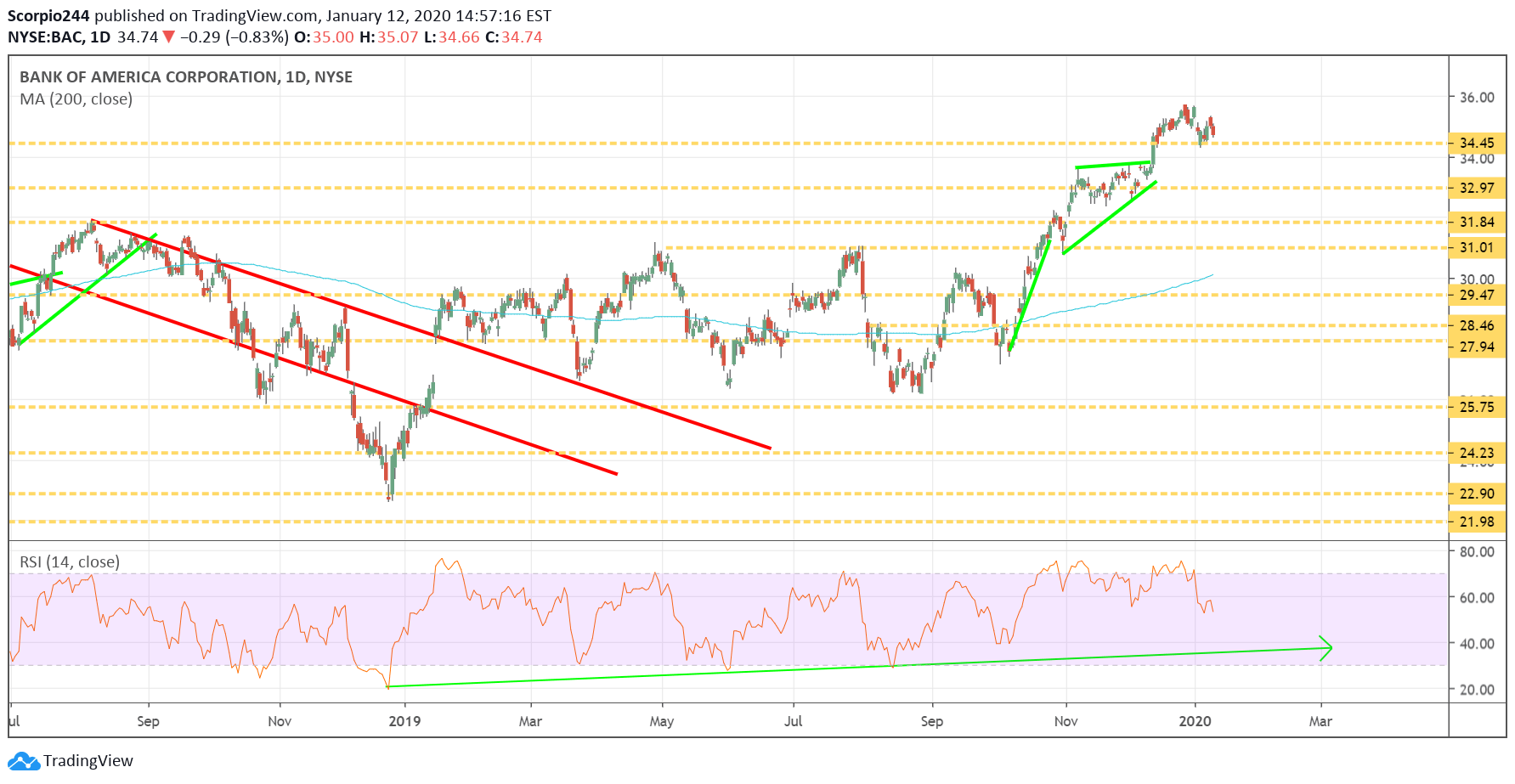Click the May label on time axis
Image resolution: width=1515 pixels, height=784 pixels.
point(661,721)
